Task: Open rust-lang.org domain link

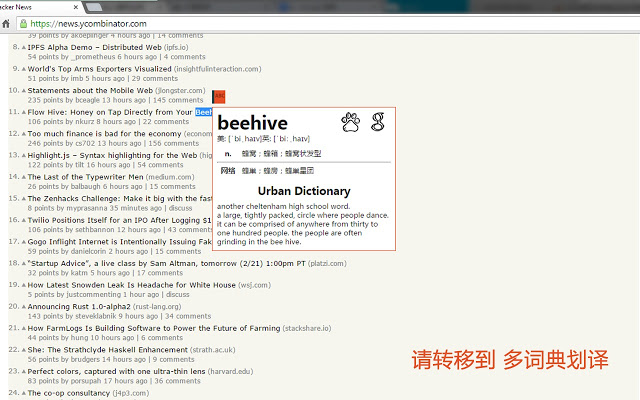Action: click(x=157, y=307)
